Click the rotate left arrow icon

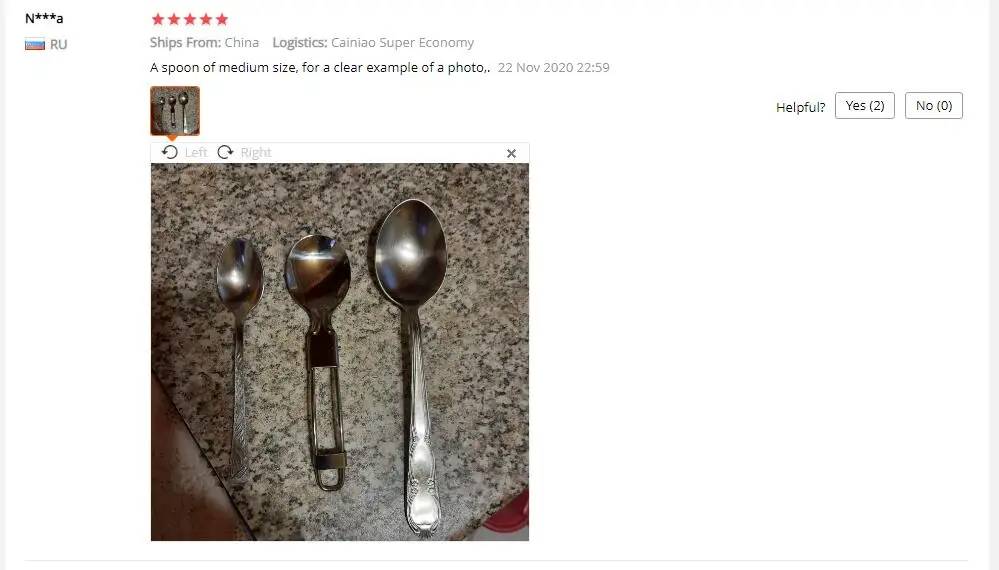click(169, 152)
